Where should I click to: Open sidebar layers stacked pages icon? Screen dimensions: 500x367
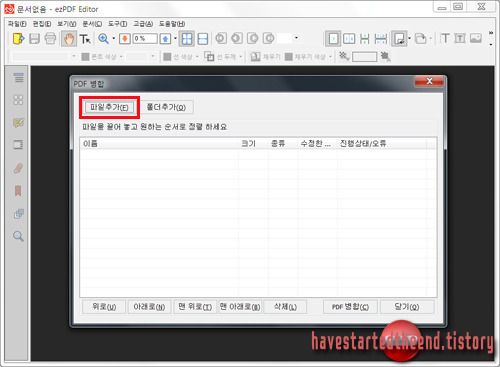(x=18, y=214)
